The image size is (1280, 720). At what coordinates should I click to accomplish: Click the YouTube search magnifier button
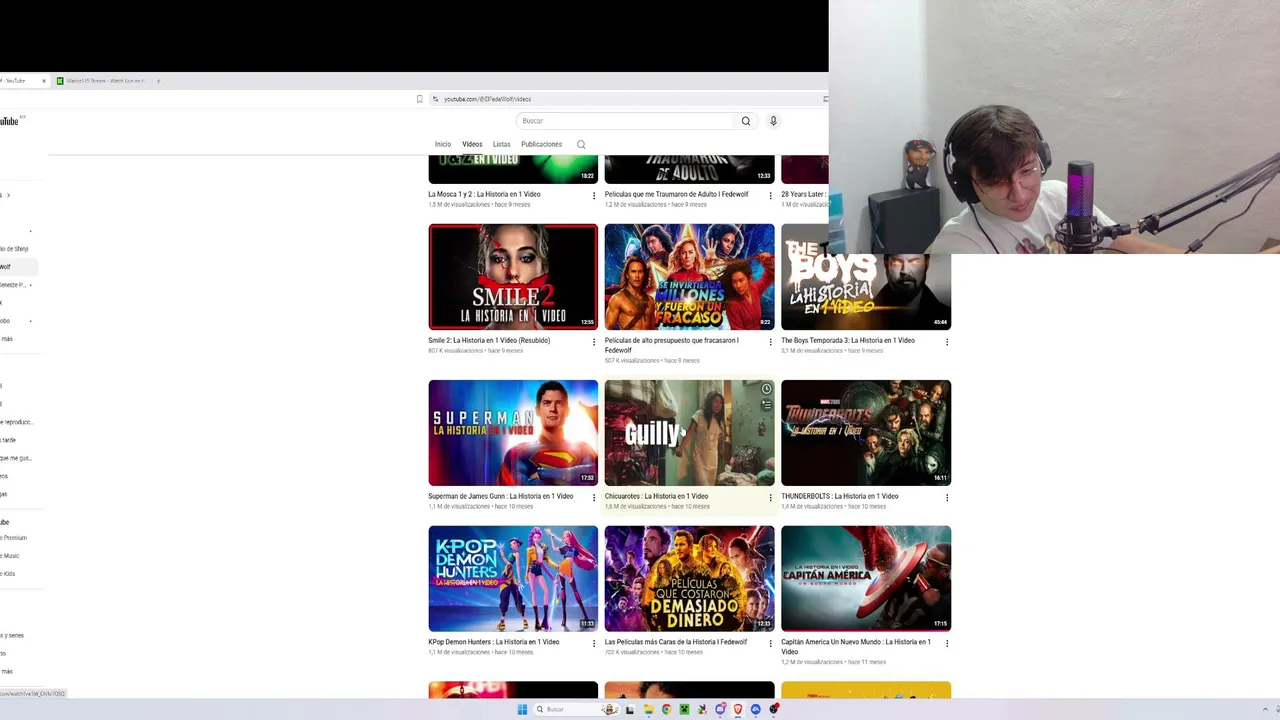(x=745, y=121)
